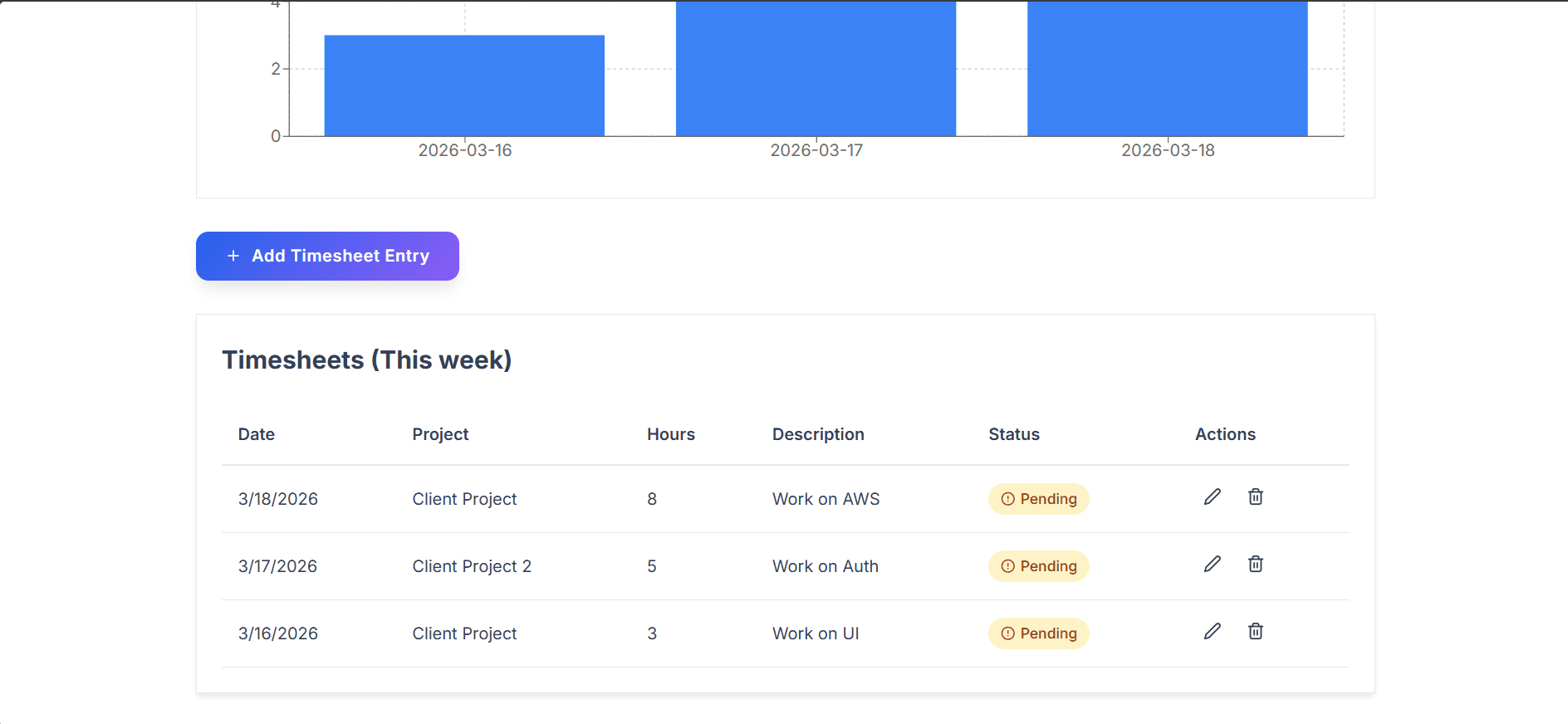1568x724 pixels.
Task: Select the 3/16/2026 date cell
Action: (x=278, y=633)
